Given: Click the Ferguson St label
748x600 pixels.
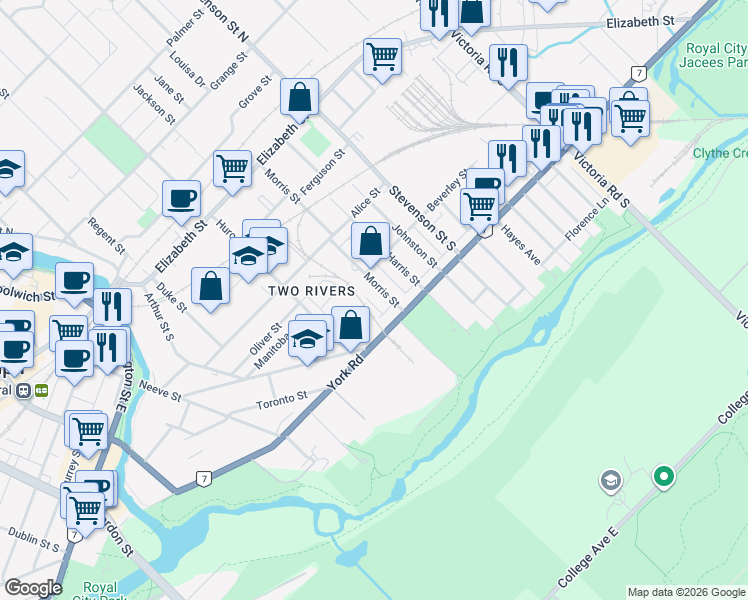Looking at the screenshot, I should (322, 172).
